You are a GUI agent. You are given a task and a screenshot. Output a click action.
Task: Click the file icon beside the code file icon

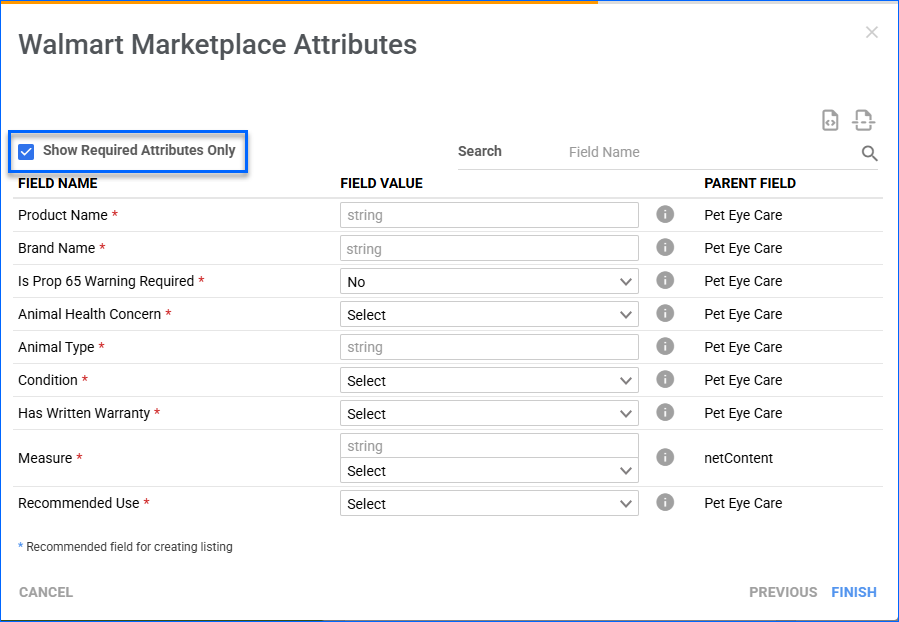point(863,120)
